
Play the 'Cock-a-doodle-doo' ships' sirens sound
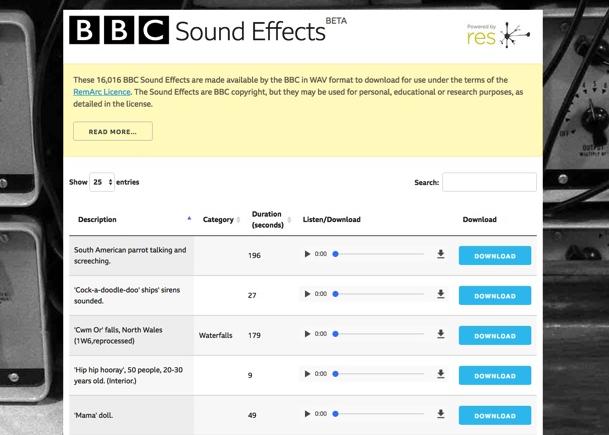pos(307,294)
